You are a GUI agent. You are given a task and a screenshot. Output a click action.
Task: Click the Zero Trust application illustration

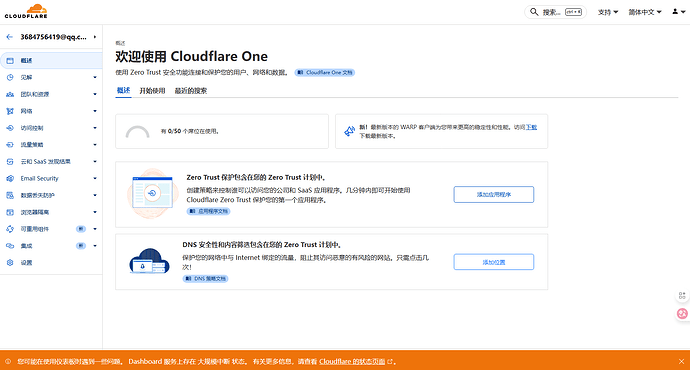153,194
